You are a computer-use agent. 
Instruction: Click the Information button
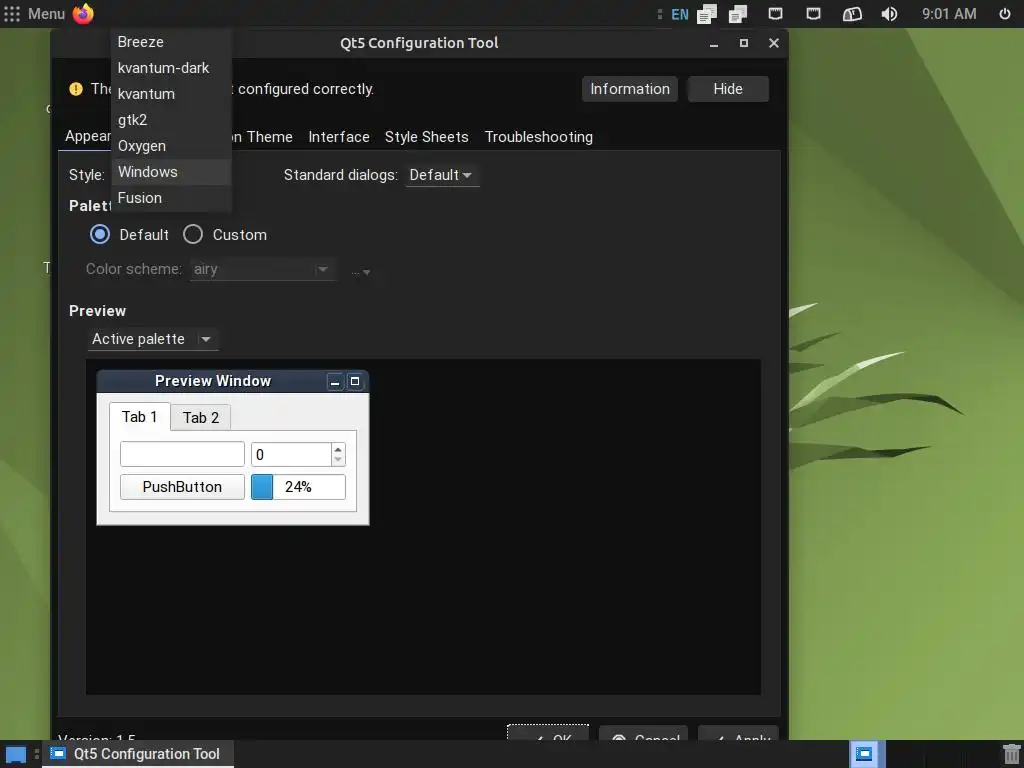(x=630, y=89)
